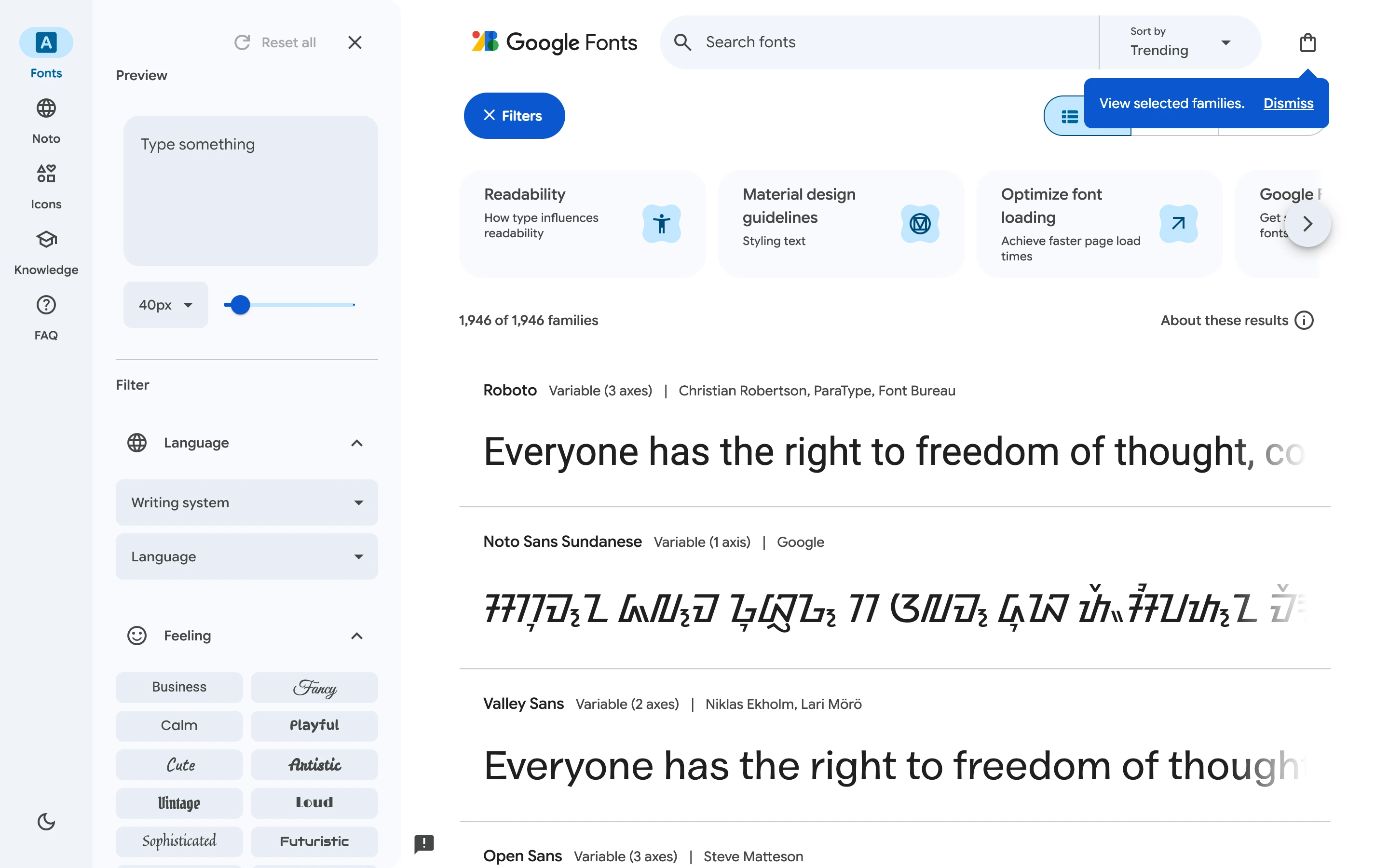Open the Noto globe icon

(46, 108)
